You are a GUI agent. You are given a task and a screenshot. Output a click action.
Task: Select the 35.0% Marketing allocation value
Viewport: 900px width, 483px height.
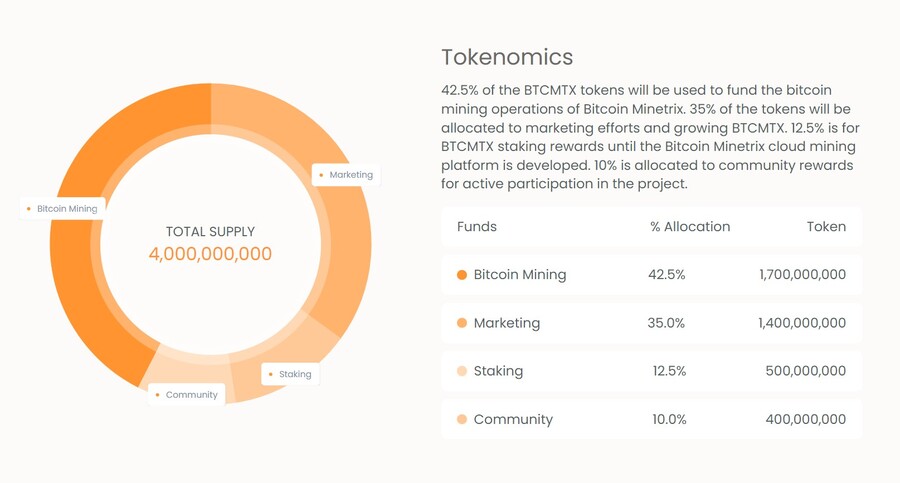667,323
